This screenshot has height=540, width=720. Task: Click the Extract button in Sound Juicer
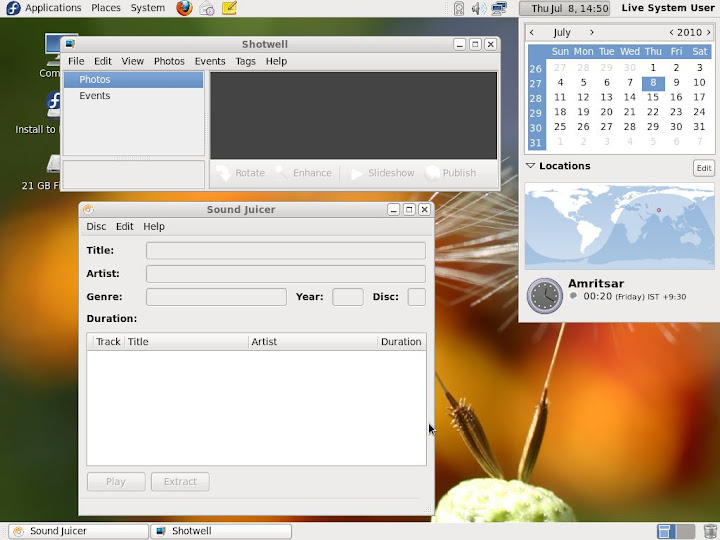coord(180,482)
